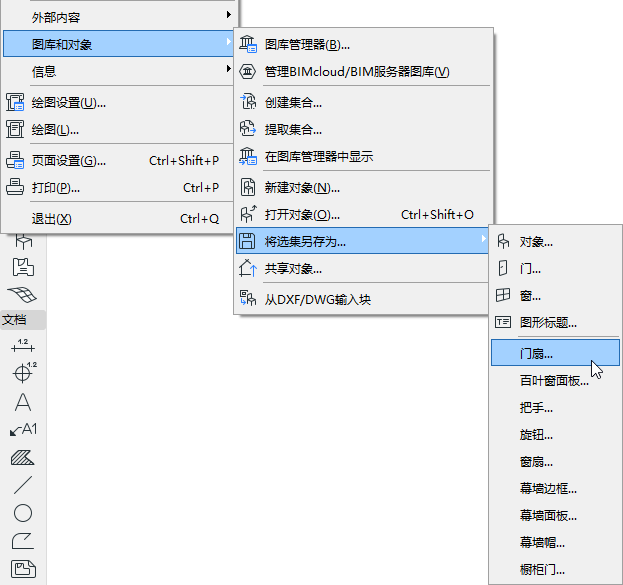The height and width of the screenshot is (585, 623).
Task: Choose 窗扇... option
Action: coord(555,462)
